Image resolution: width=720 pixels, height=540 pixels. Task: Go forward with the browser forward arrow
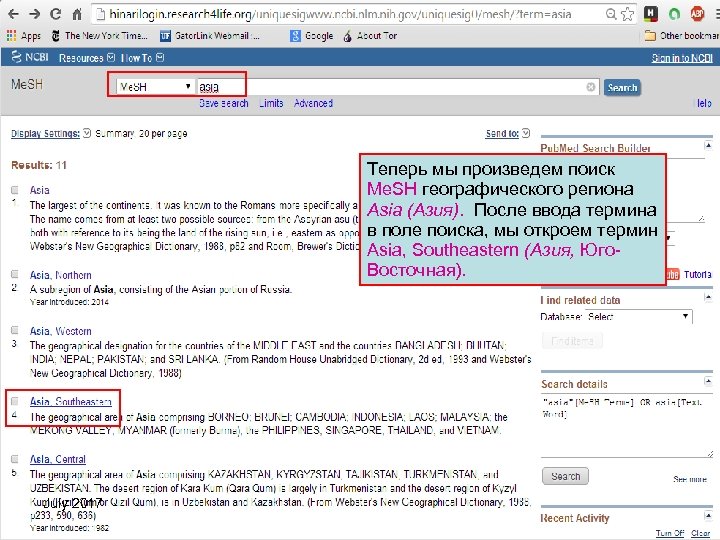tap(35, 14)
